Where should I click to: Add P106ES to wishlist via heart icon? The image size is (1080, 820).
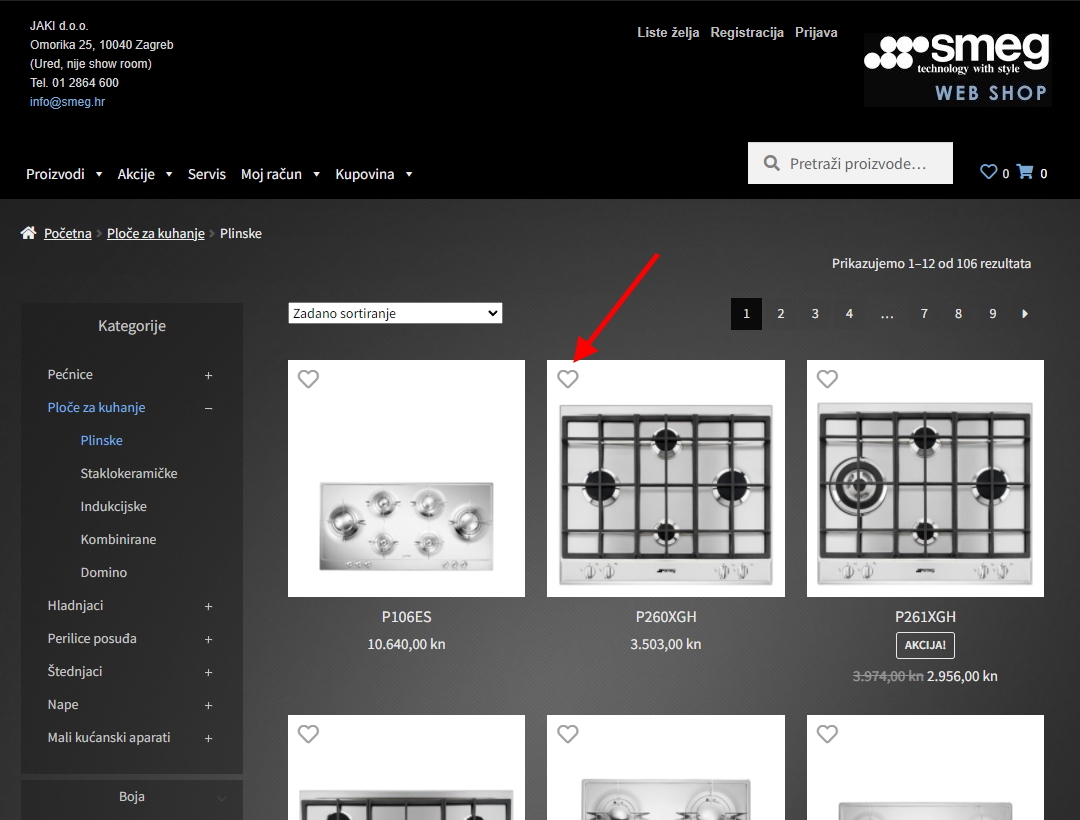point(308,379)
